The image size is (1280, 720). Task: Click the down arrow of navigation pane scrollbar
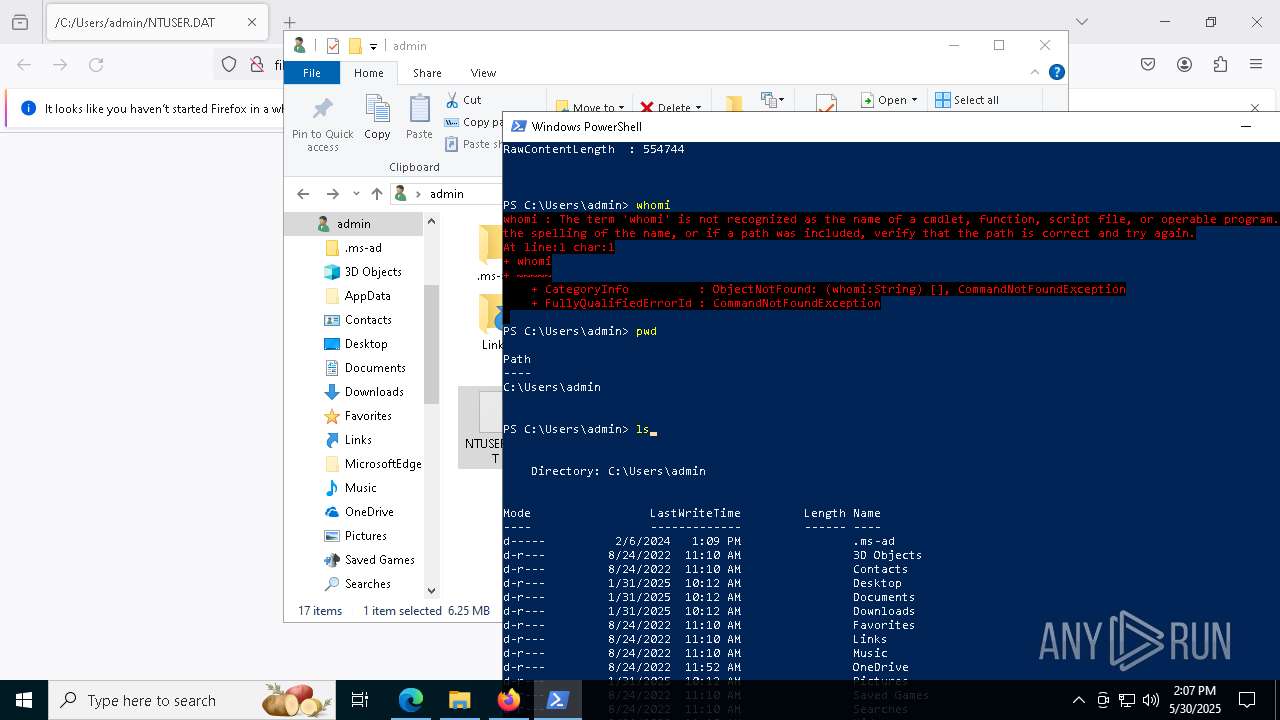[432, 591]
